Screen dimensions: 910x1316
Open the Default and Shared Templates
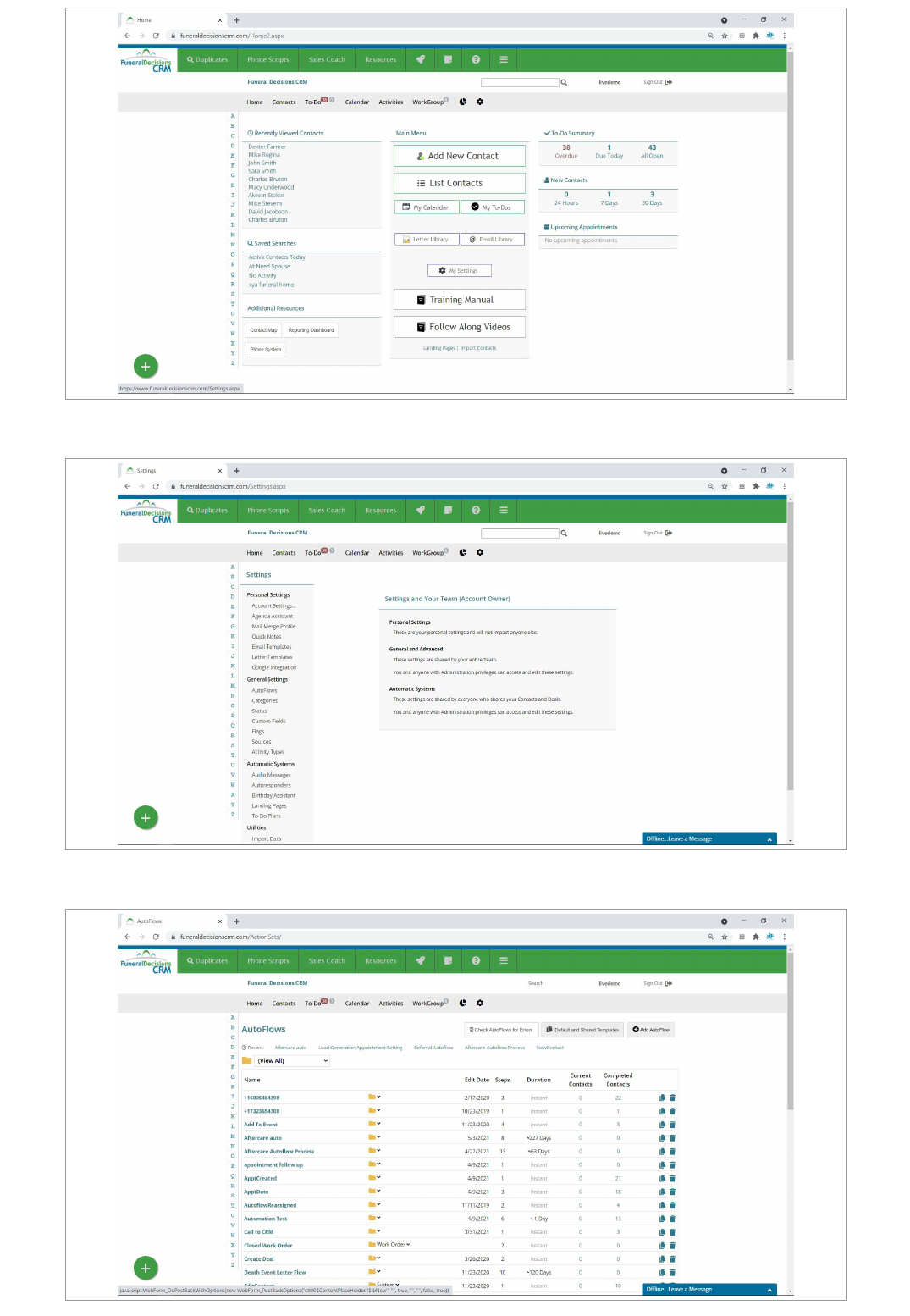click(x=582, y=1030)
